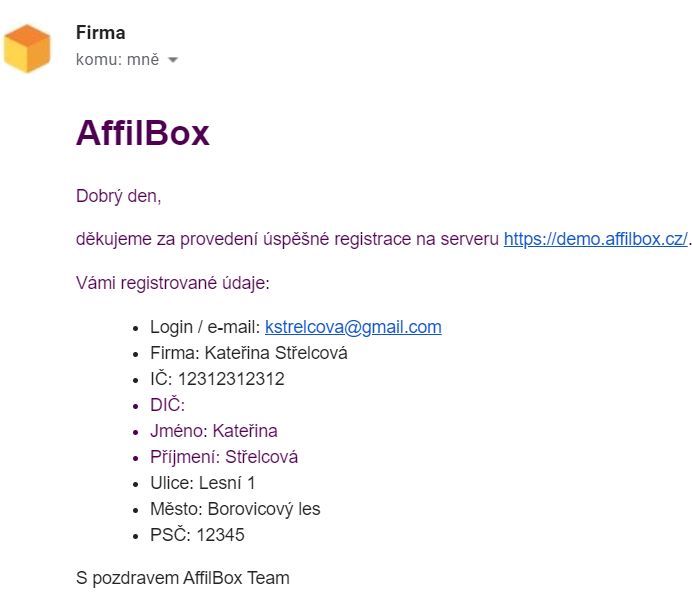Click the orange cube sender avatar
Screen dimensions: 692x603
tap(27, 48)
